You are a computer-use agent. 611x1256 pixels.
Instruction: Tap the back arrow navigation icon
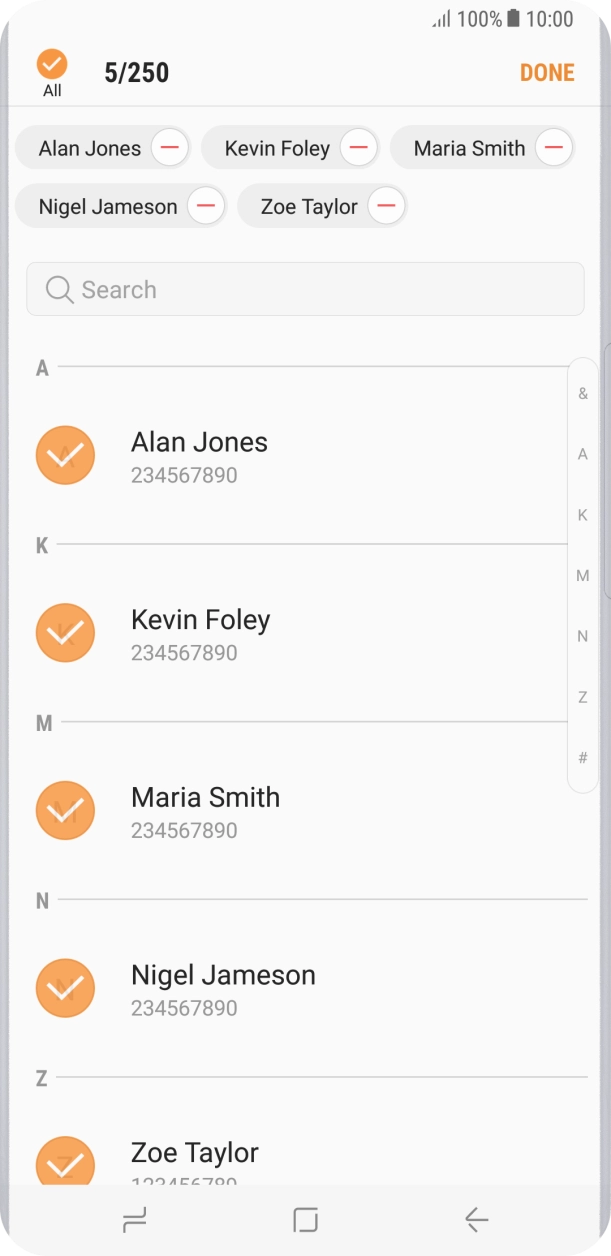click(x=476, y=1219)
